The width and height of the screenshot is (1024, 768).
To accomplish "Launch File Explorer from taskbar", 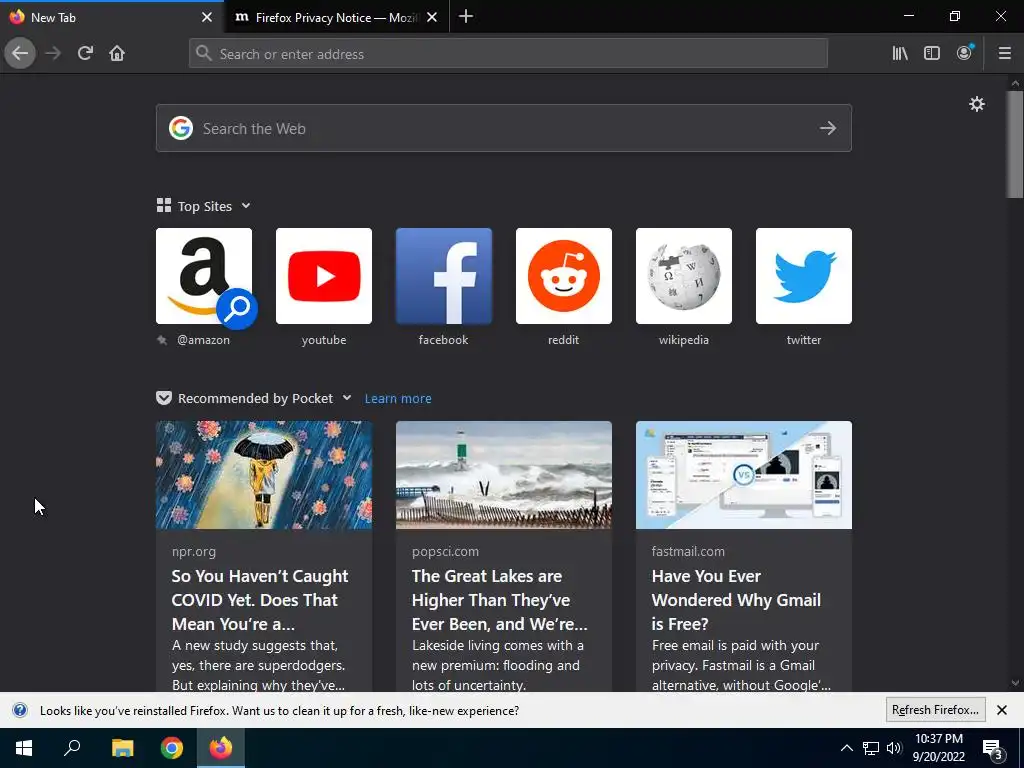I will pos(122,748).
